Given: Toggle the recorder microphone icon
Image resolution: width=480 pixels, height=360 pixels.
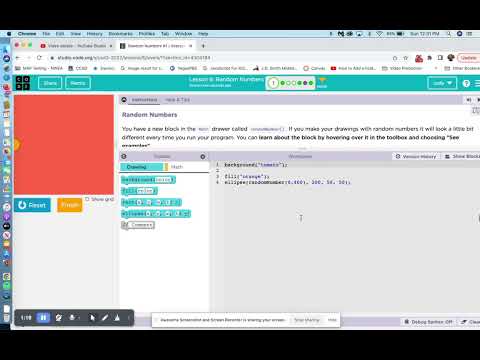Looking at the screenshot, I should (72, 318).
